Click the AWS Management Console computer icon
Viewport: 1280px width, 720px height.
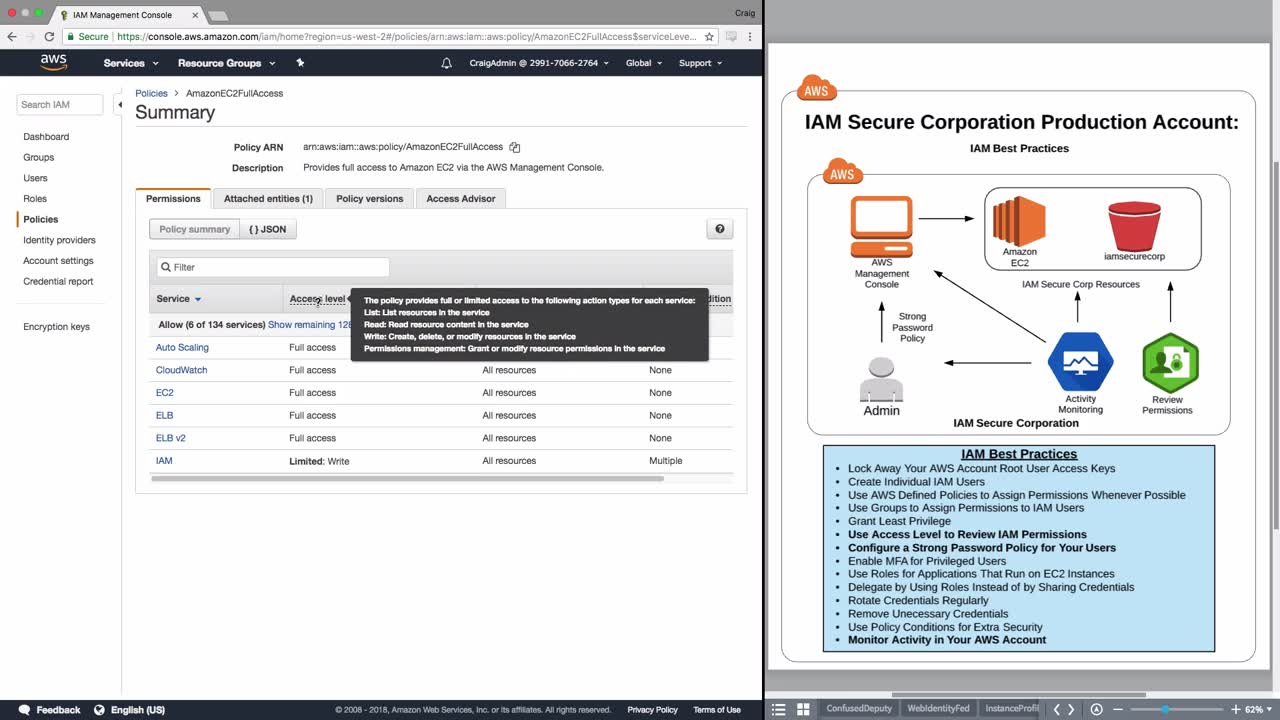click(881, 227)
